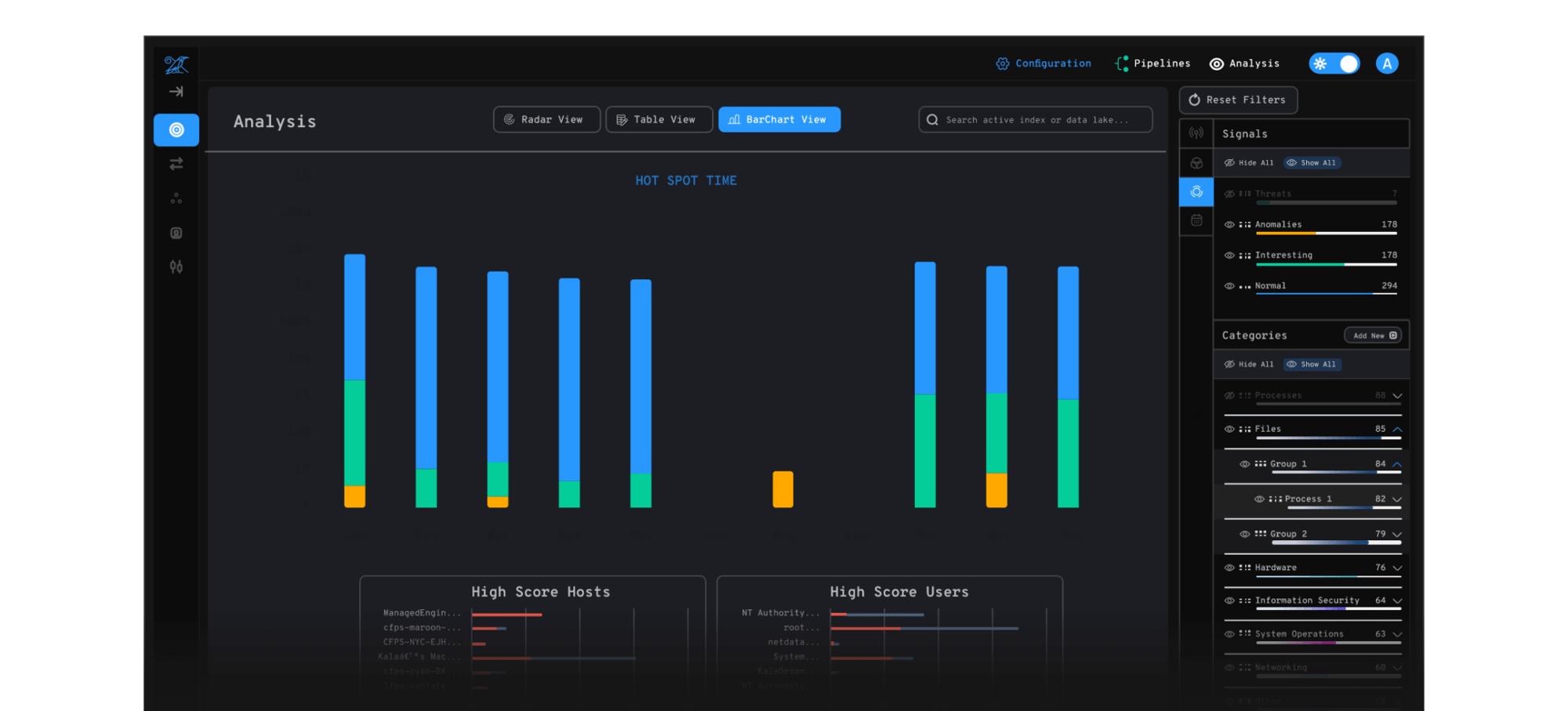
Task: Open the sliders settings sidebar icon
Action: click(x=176, y=267)
